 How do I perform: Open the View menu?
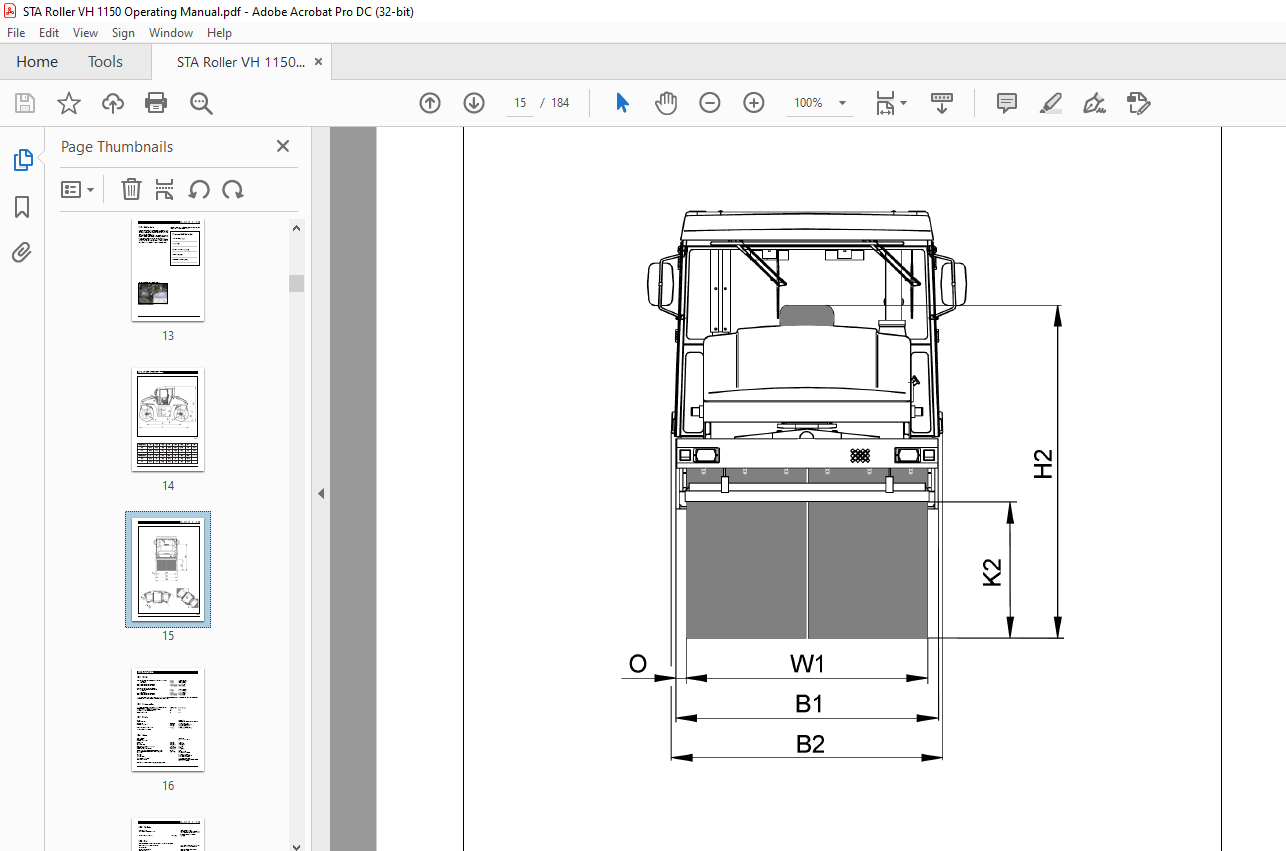point(85,33)
